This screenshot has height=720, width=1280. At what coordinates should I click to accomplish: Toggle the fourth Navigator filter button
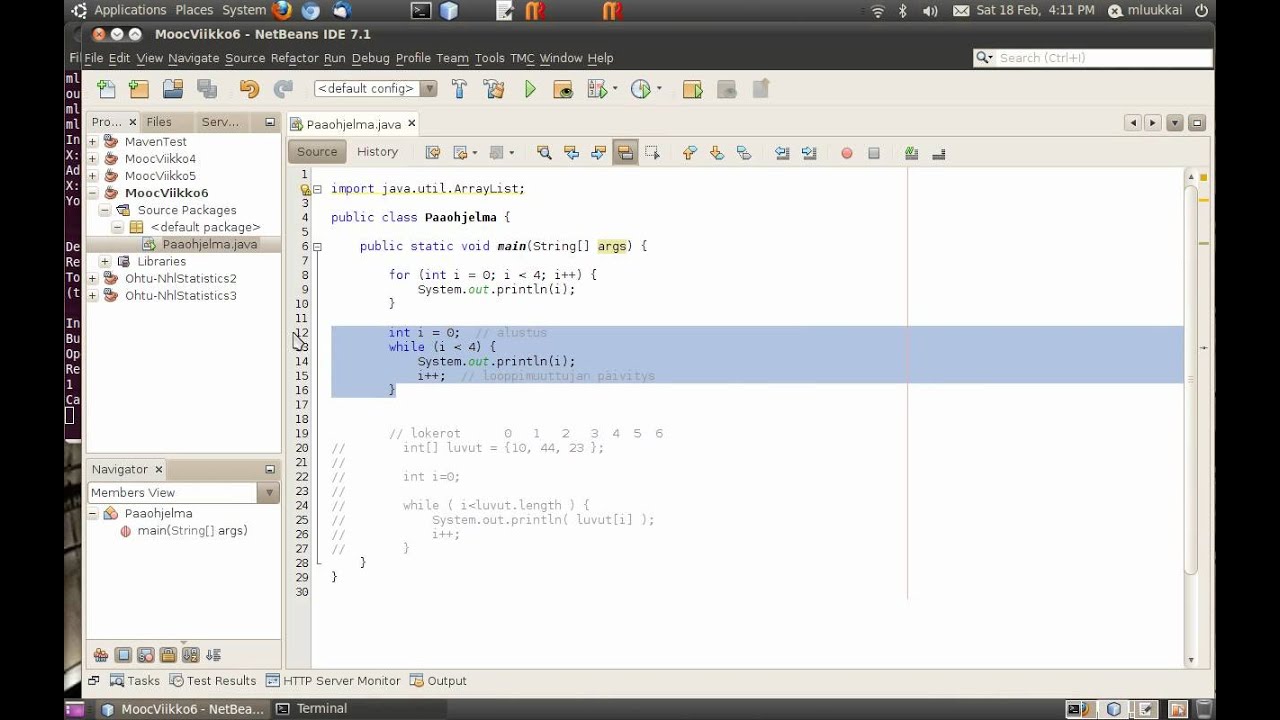[168, 655]
